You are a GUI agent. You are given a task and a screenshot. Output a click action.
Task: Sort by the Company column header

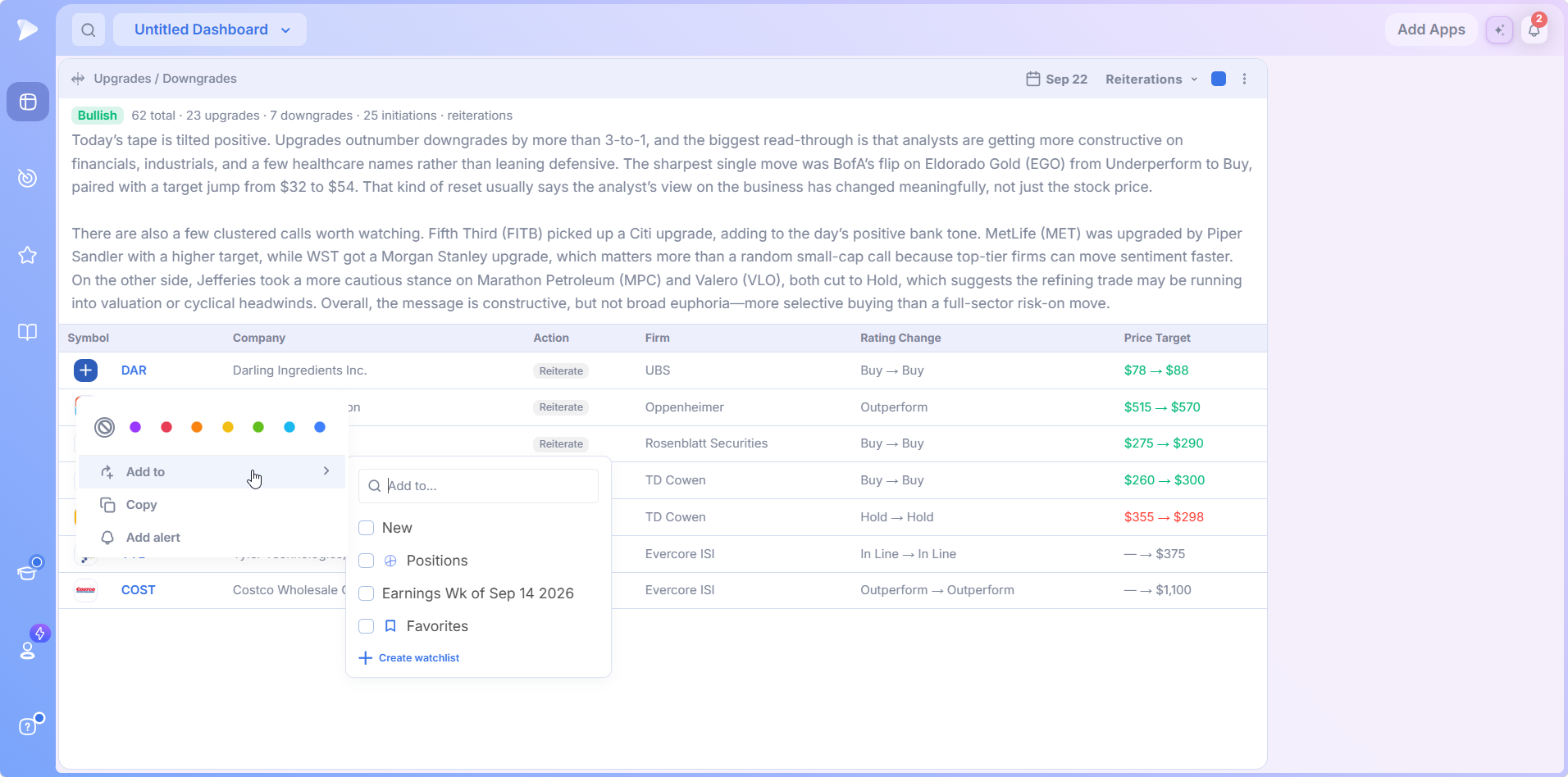pos(259,338)
